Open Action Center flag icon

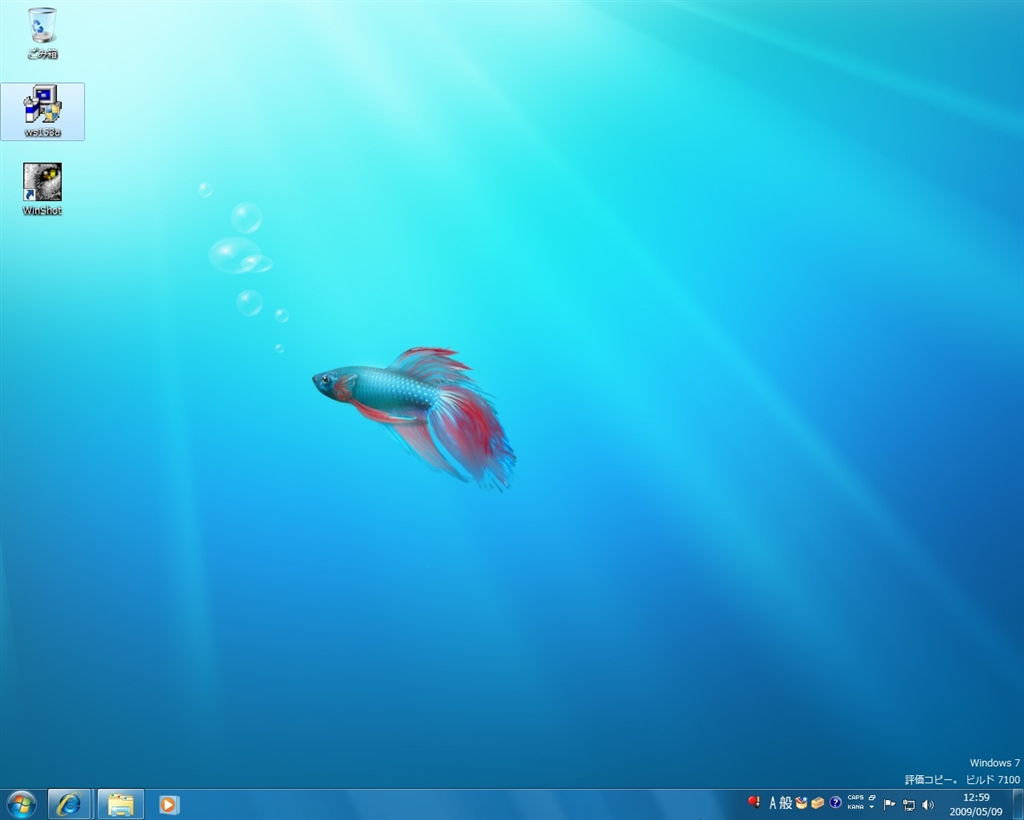pyautogui.click(x=889, y=803)
